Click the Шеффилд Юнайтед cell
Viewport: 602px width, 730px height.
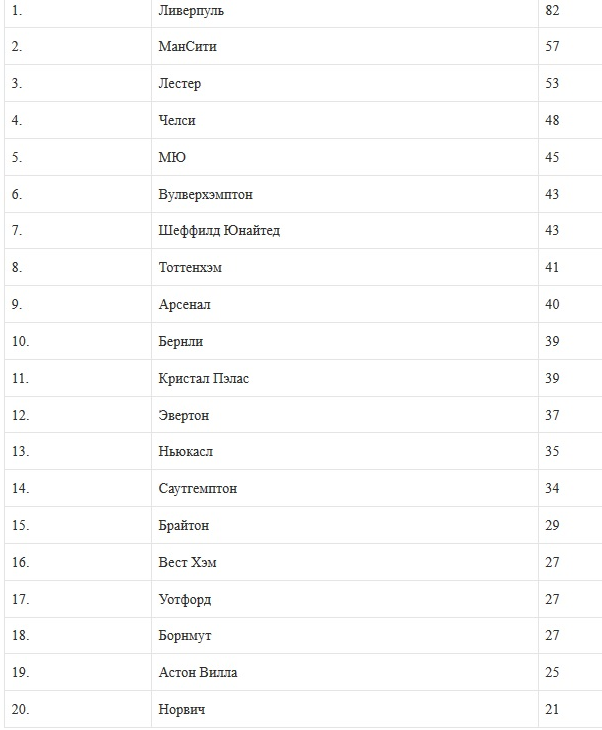click(x=219, y=231)
